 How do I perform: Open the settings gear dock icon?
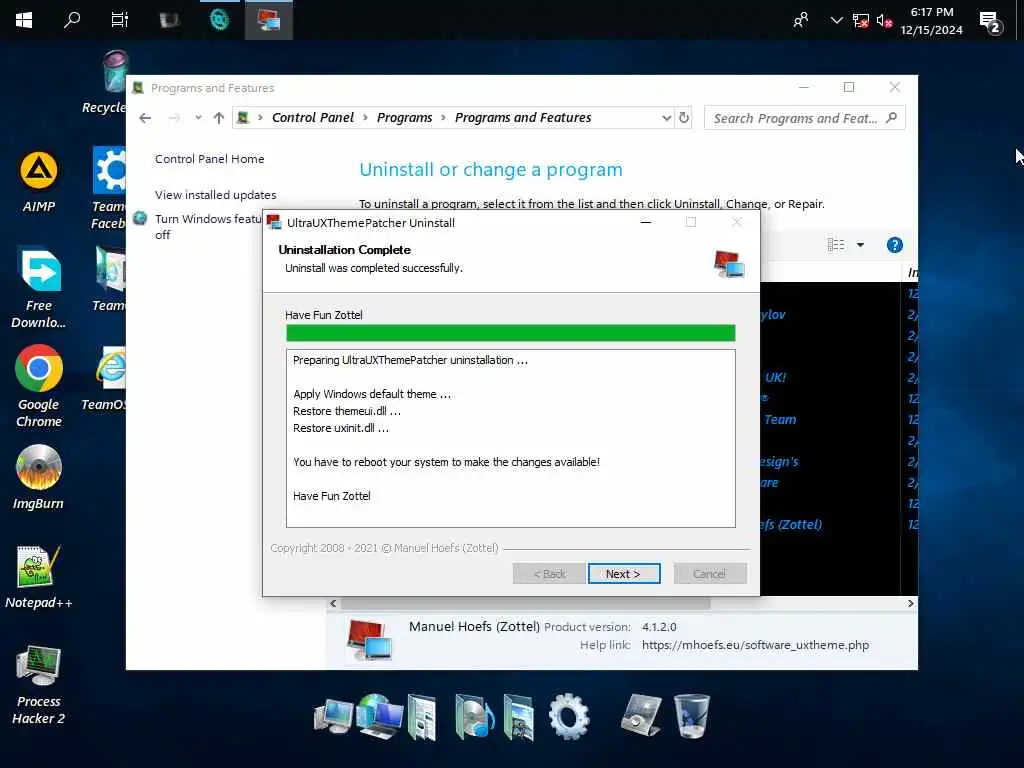pos(569,716)
